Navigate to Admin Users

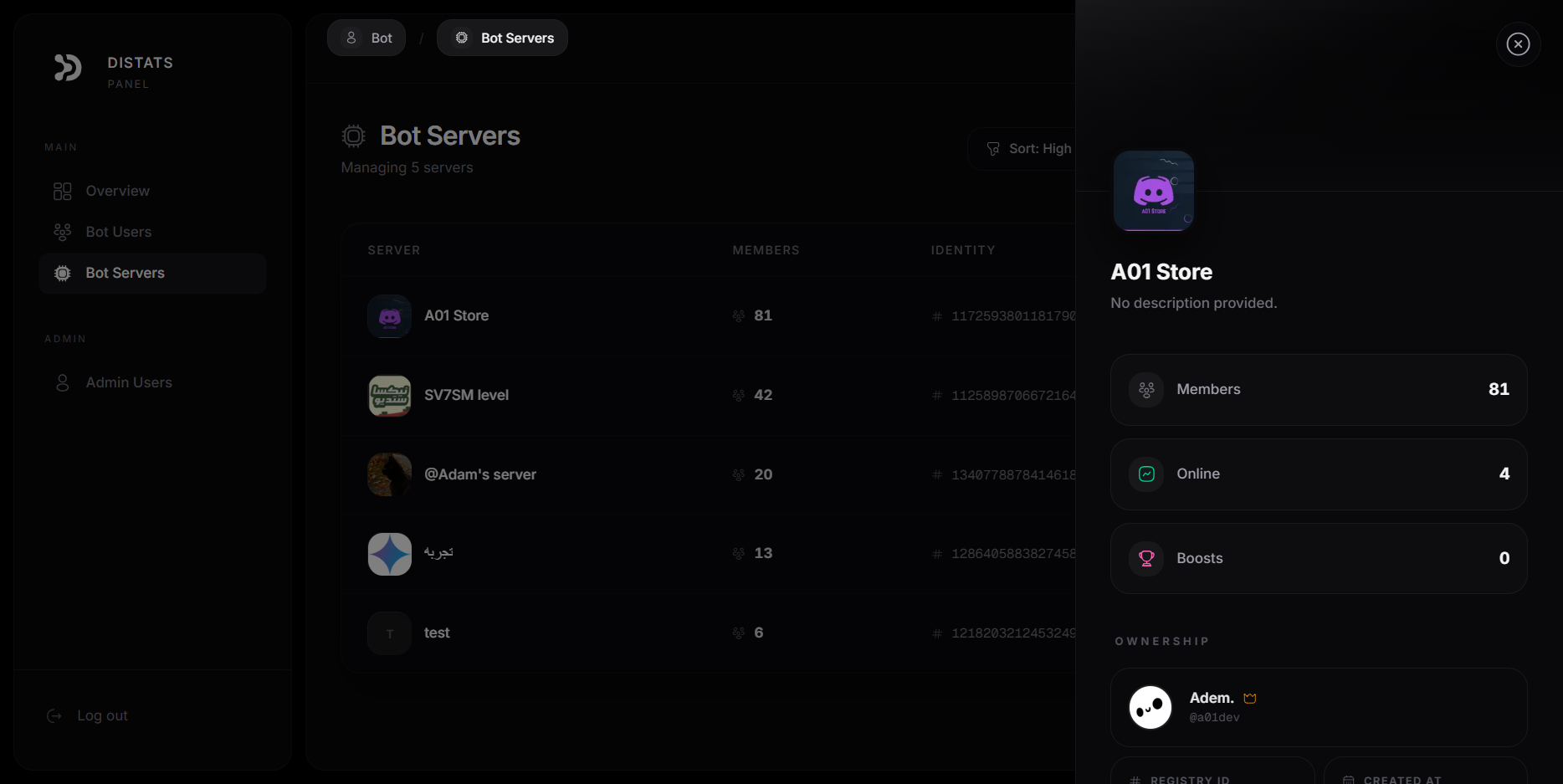(x=129, y=382)
